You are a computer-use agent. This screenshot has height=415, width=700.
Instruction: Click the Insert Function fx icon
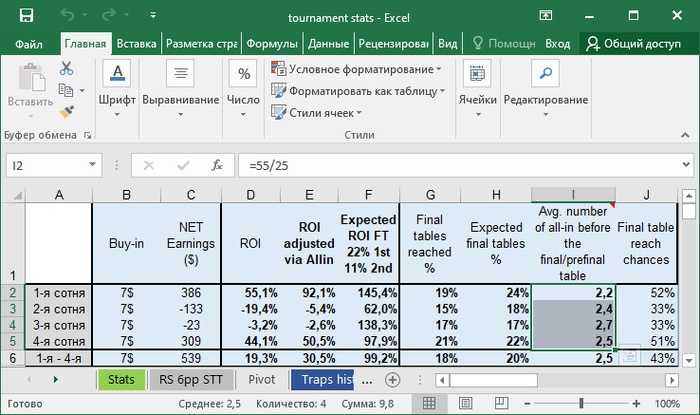[x=217, y=166]
